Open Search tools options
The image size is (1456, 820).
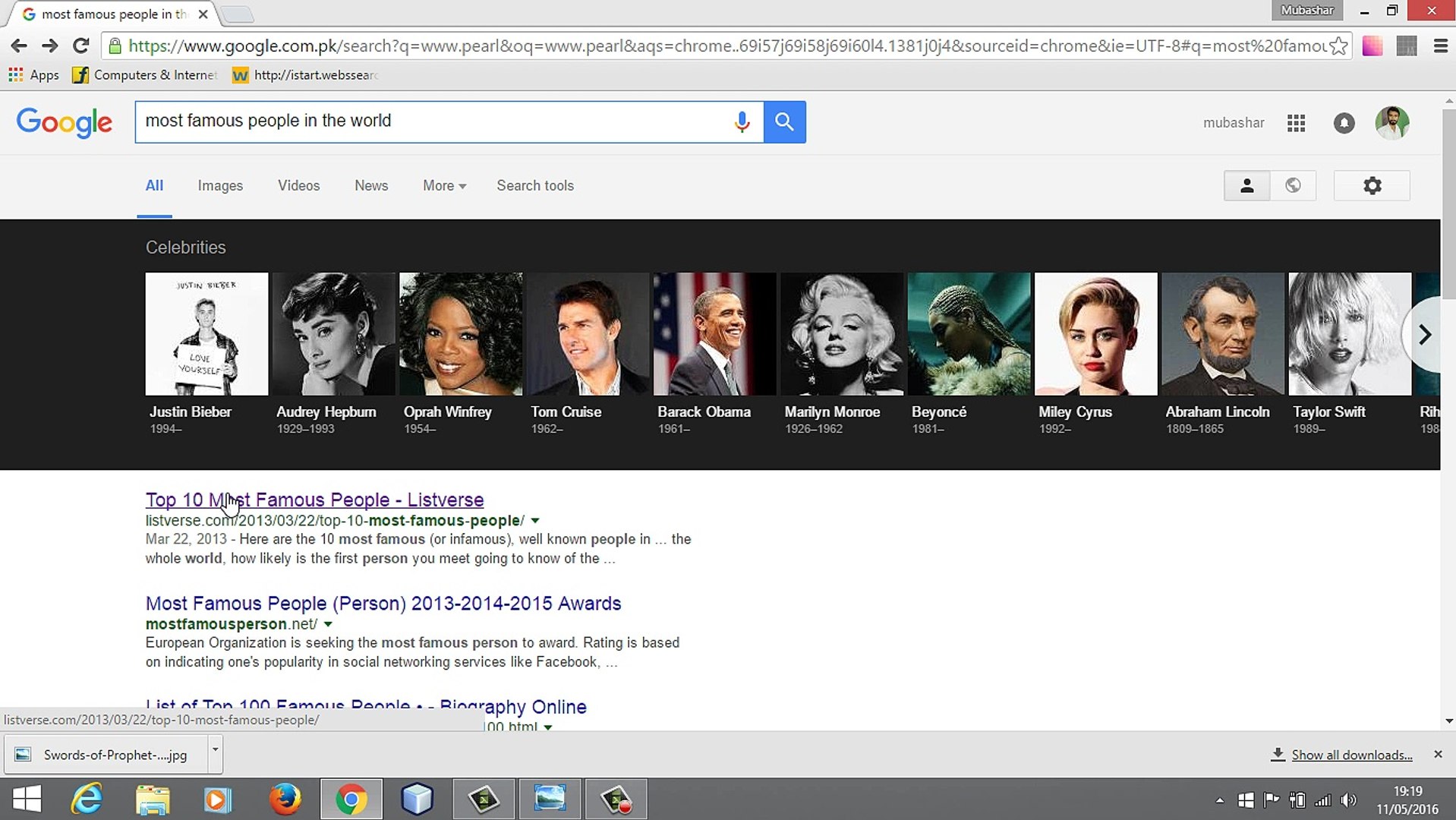[x=535, y=185]
